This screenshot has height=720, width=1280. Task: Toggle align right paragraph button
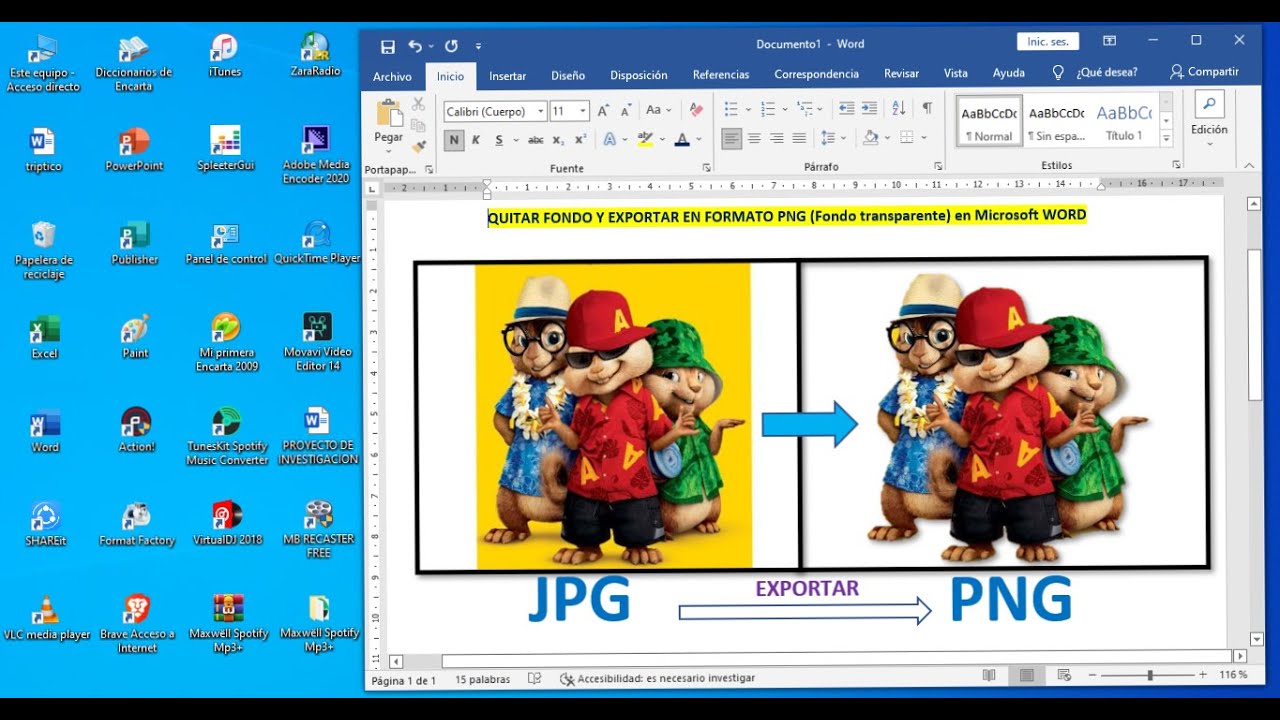(x=777, y=138)
